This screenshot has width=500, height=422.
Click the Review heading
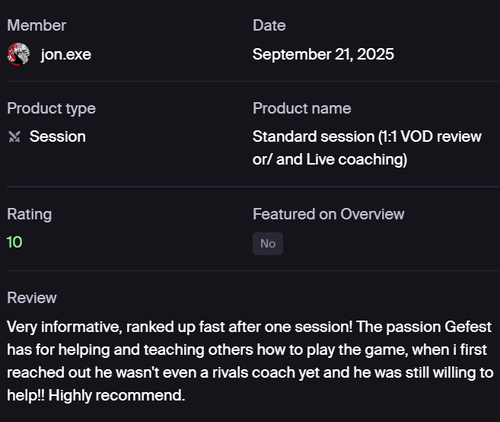pos(32,298)
